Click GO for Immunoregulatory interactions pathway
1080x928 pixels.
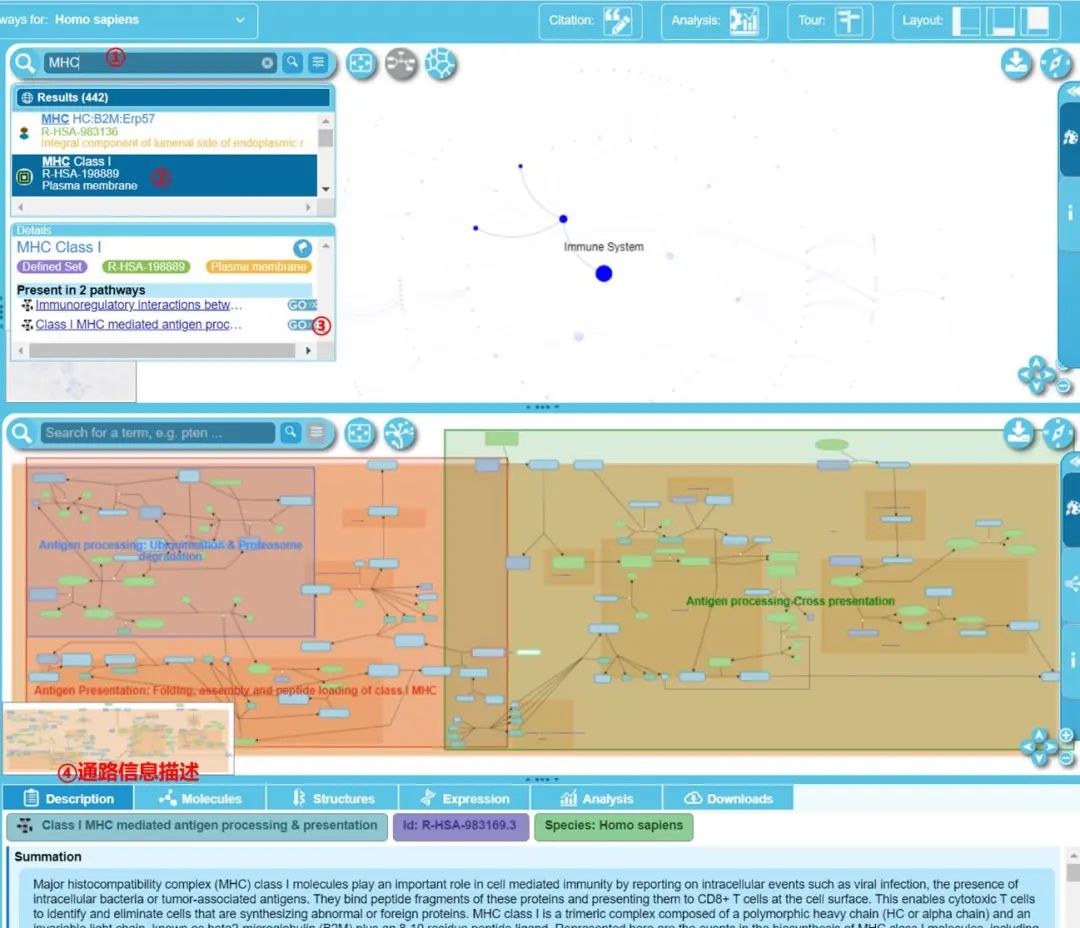(301, 305)
